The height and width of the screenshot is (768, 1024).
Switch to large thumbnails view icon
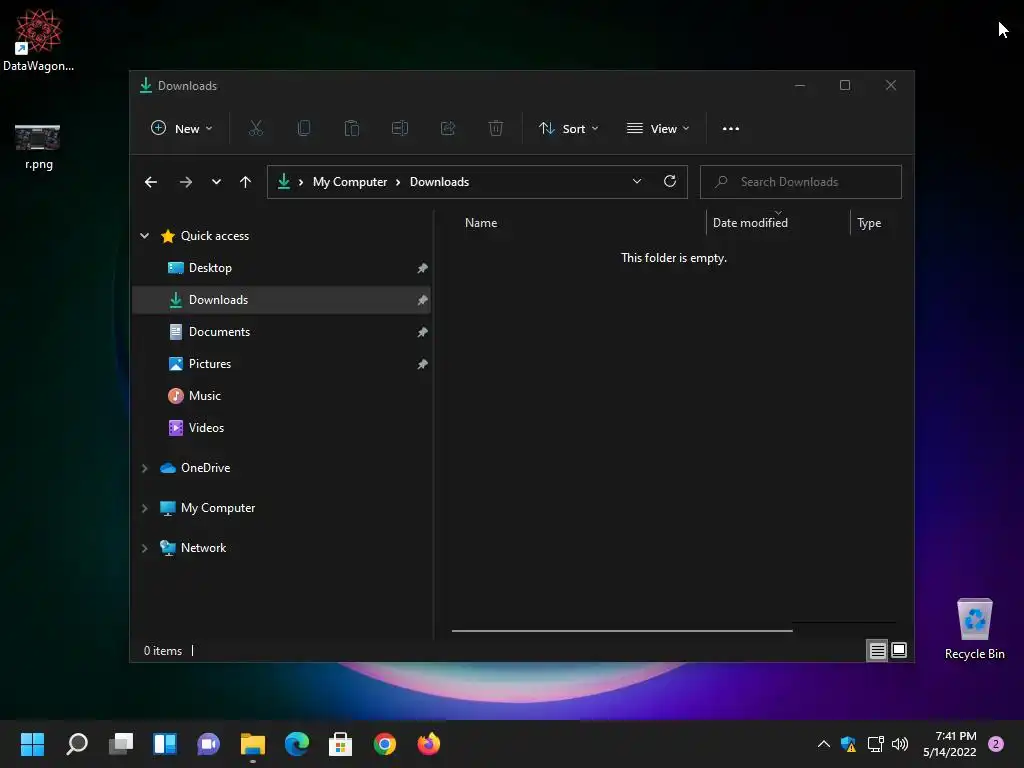coord(899,650)
